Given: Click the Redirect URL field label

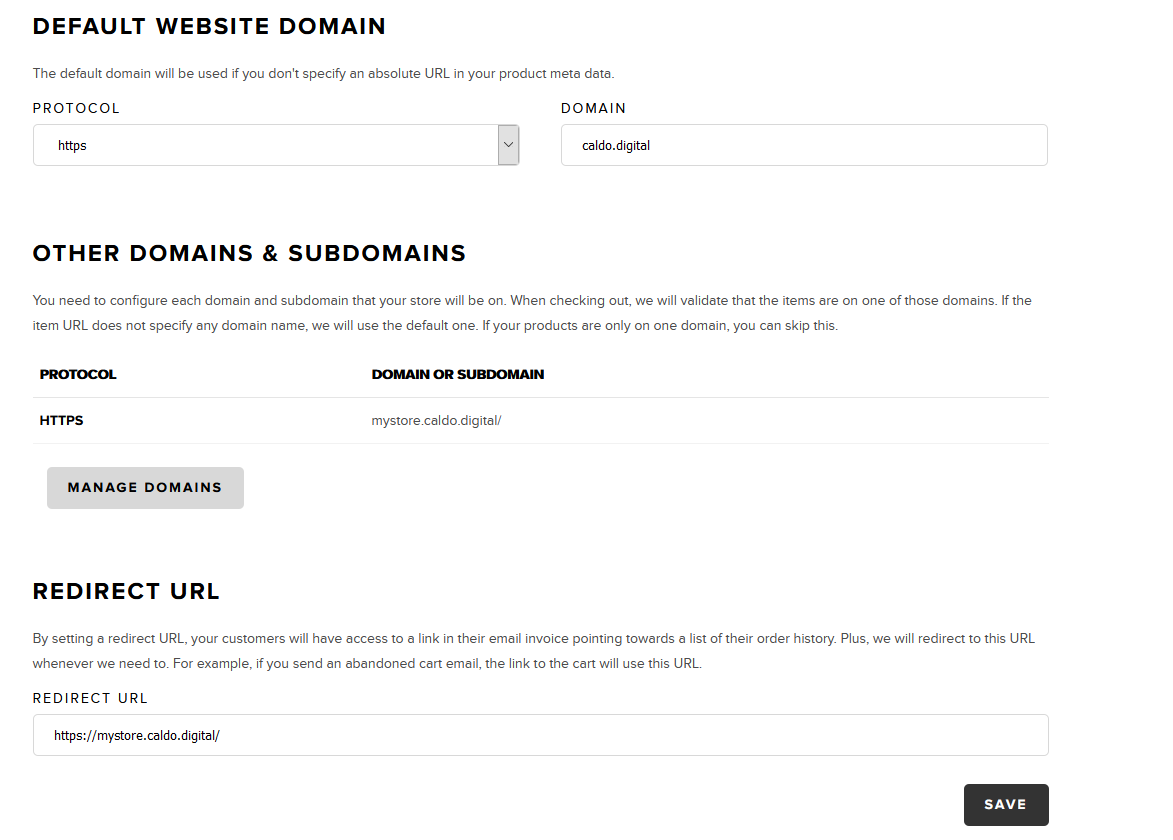Looking at the screenshot, I should [91, 699].
